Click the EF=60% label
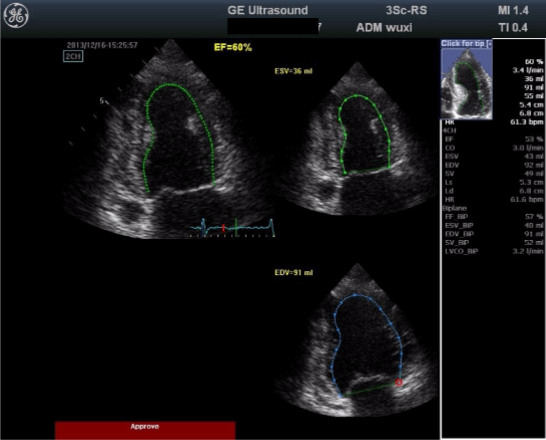This screenshot has height=440, width=546. click(233, 47)
